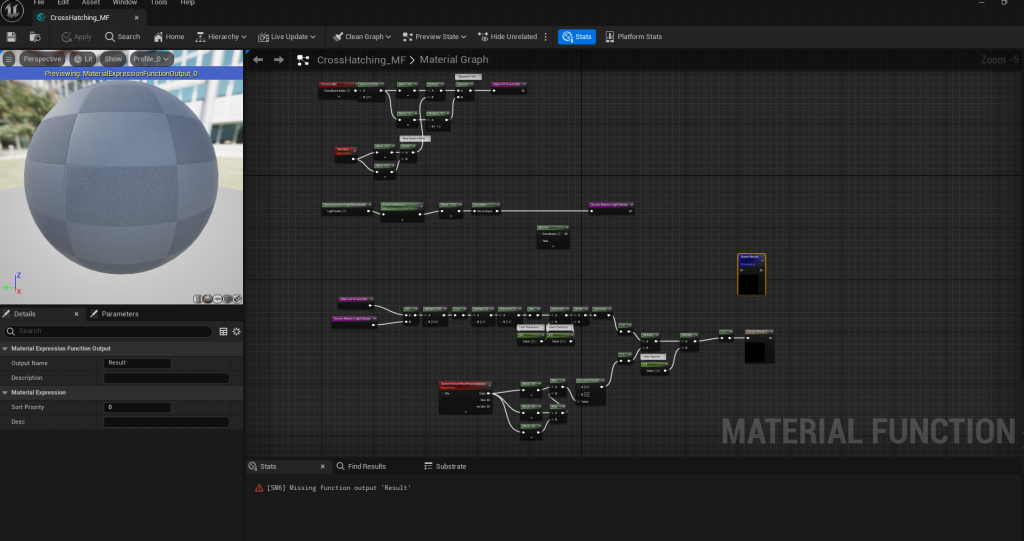
Task: Click Material Graph in the breadcrumb
Action: pyautogui.click(x=454, y=59)
